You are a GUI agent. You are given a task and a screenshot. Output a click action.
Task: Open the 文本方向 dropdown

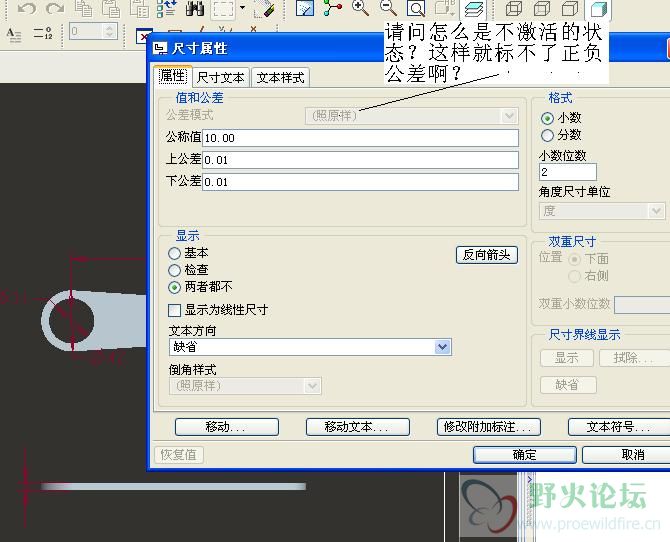click(310, 347)
